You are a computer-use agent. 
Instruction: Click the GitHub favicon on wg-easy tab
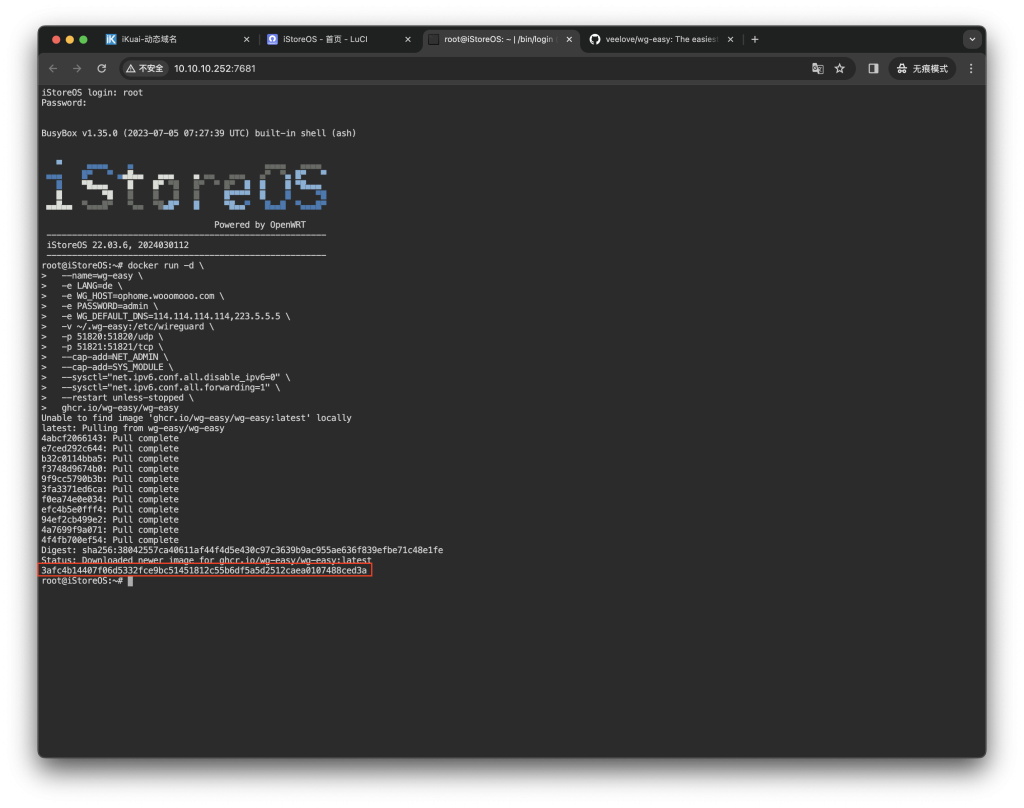pos(595,39)
